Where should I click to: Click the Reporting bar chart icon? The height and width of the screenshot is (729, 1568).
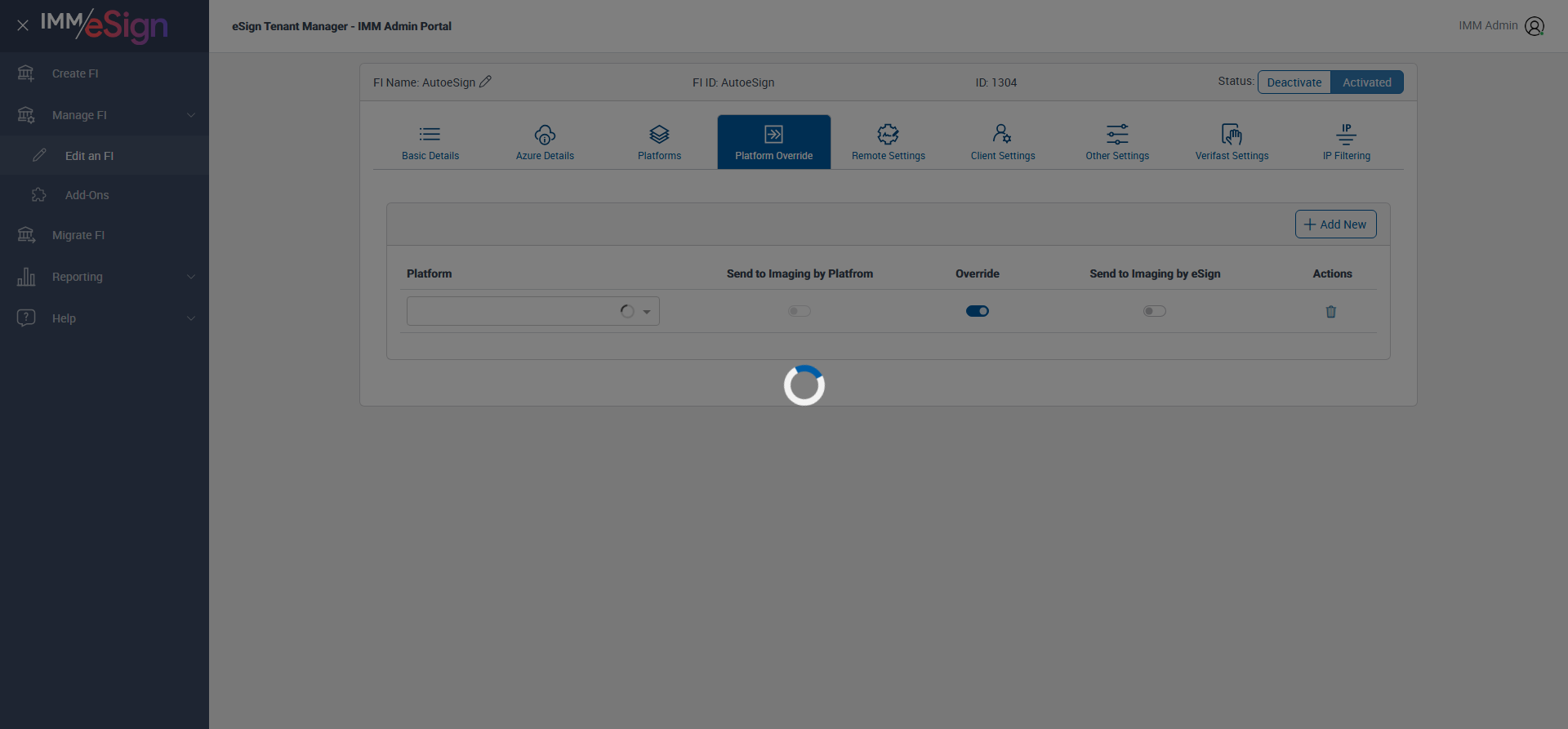pyautogui.click(x=26, y=277)
